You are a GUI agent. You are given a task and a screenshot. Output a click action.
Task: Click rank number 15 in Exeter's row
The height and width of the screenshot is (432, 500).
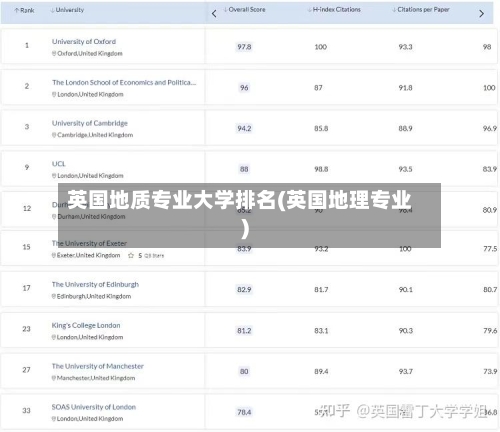pyautogui.click(x=26, y=247)
